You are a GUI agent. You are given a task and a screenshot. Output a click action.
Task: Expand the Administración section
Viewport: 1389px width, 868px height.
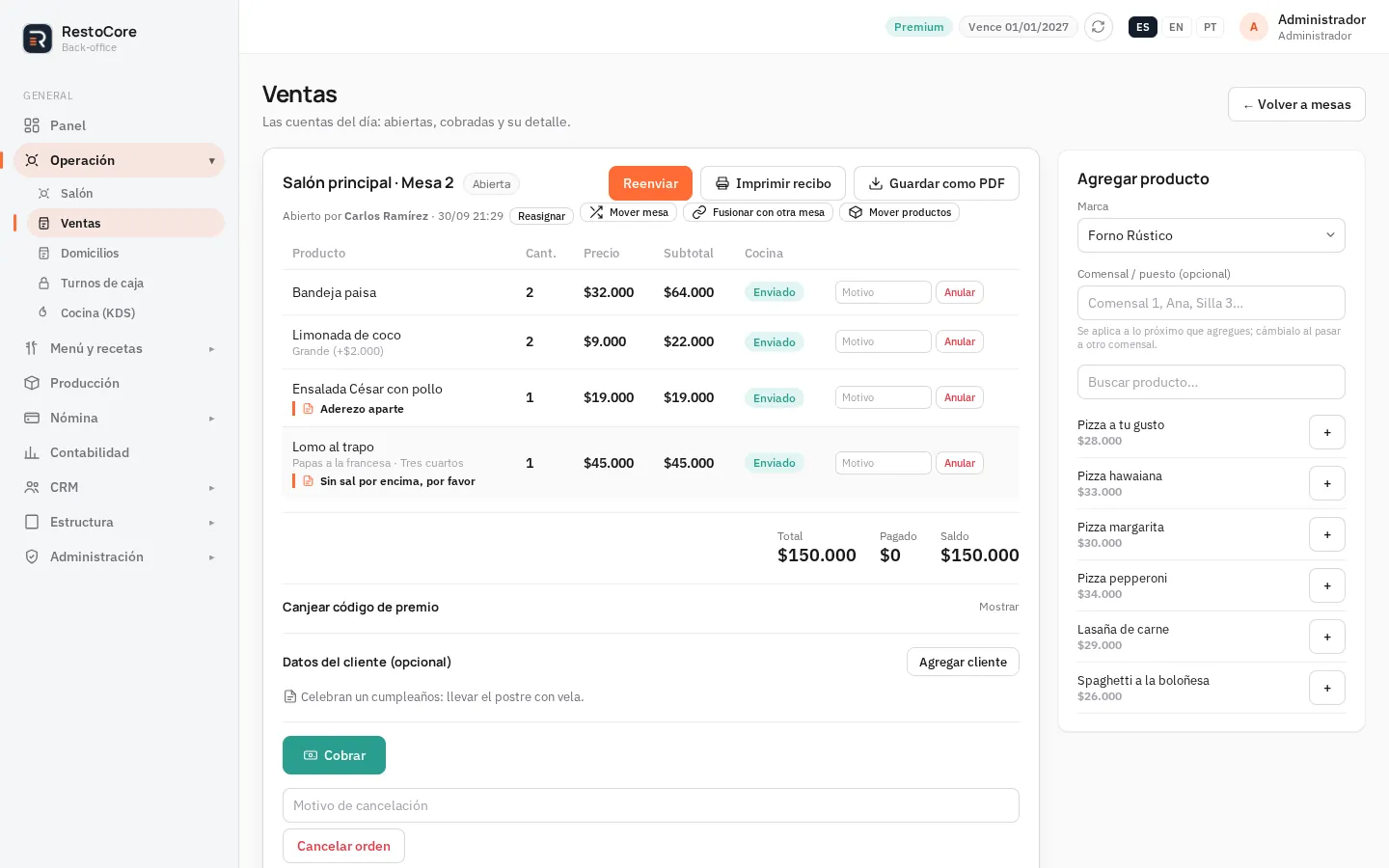point(120,556)
